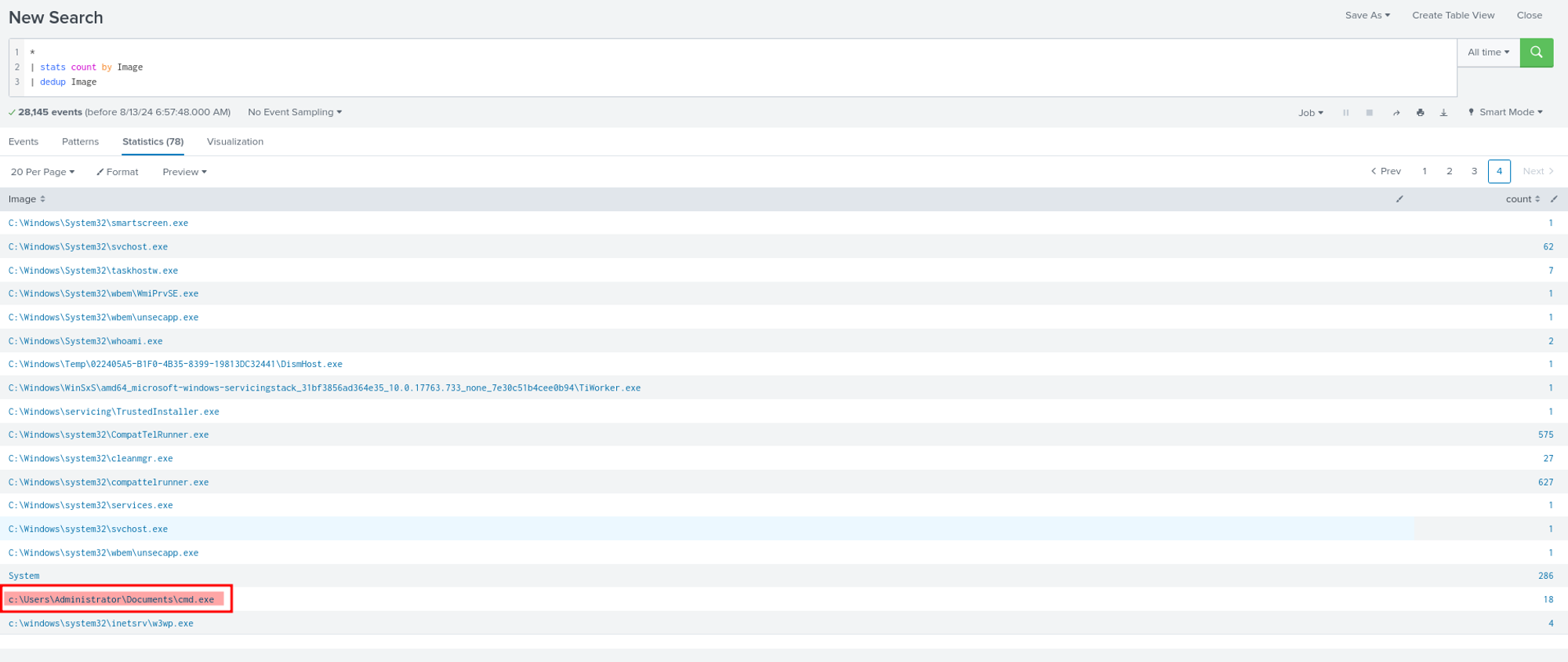Image resolution: width=1568 pixels, height=662 pixels.
Task: Stop the search job
Action: pyautogui.click(x=1370, y=113)
